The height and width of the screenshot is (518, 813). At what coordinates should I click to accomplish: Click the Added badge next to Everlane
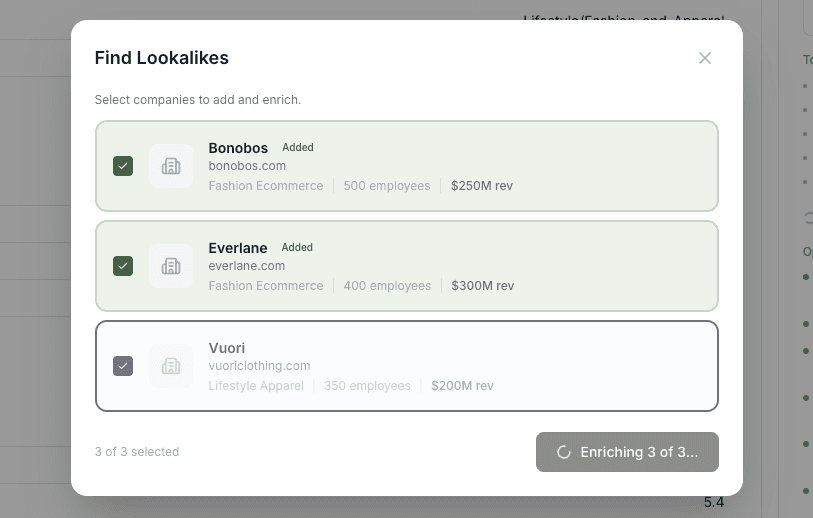pos(297,247)
